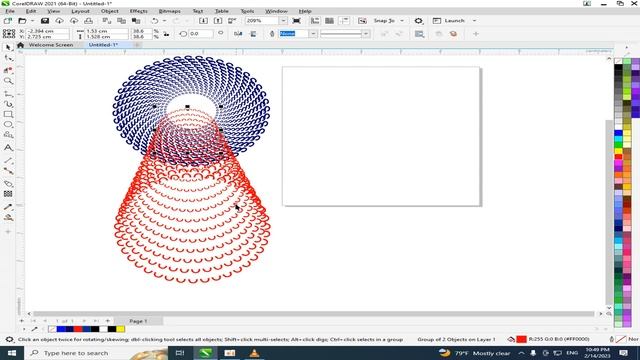Image resolution: width=640 pixels, height=360 pixels.
Task: Open the Layout menu
Action: pyautogui.click(x=80, y=11)
